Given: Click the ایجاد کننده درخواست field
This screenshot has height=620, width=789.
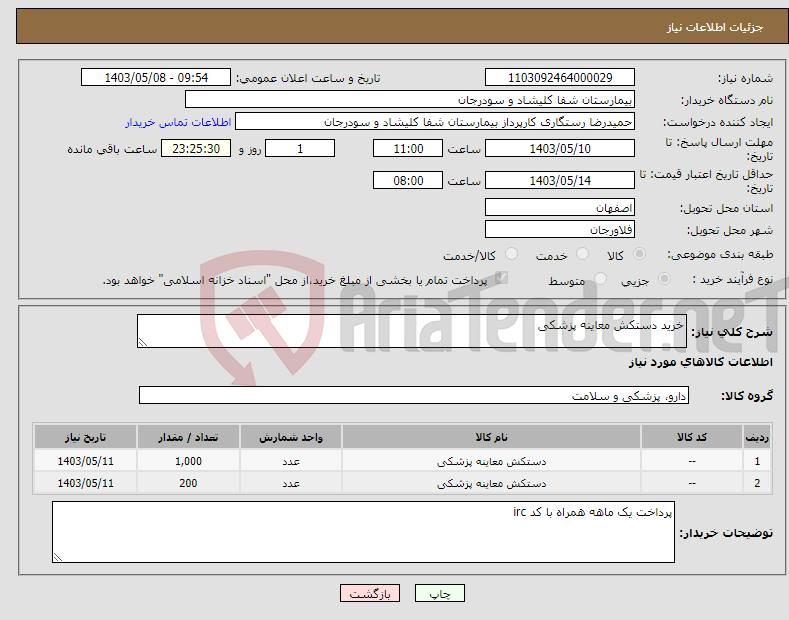Looking at the screenshot, I should pos(435,122).
